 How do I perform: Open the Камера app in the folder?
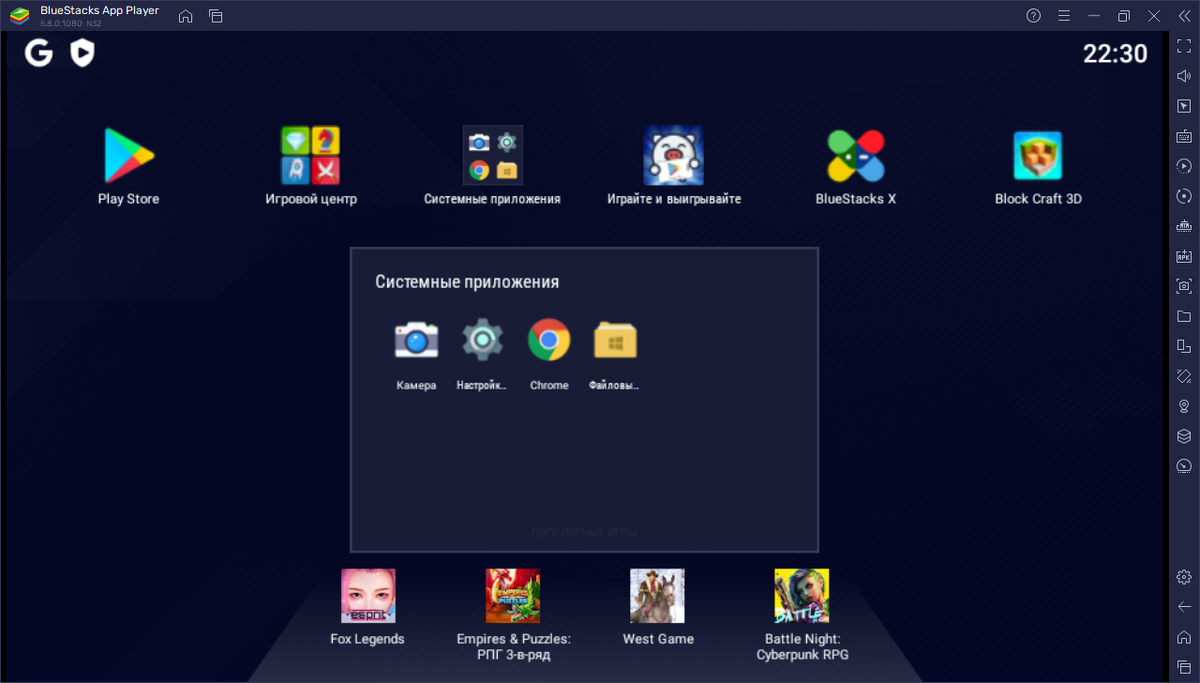pyautogui.click(x=416, y=341)
